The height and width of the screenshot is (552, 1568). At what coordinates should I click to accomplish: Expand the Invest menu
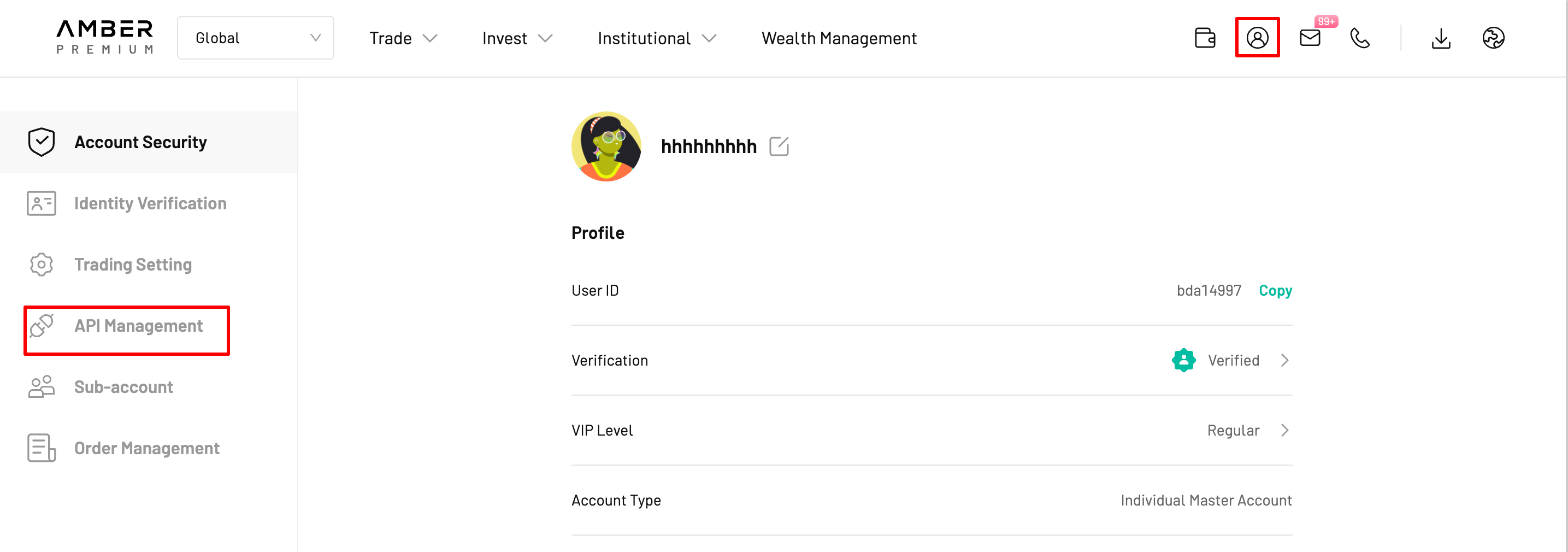click(x=517, y=38)
